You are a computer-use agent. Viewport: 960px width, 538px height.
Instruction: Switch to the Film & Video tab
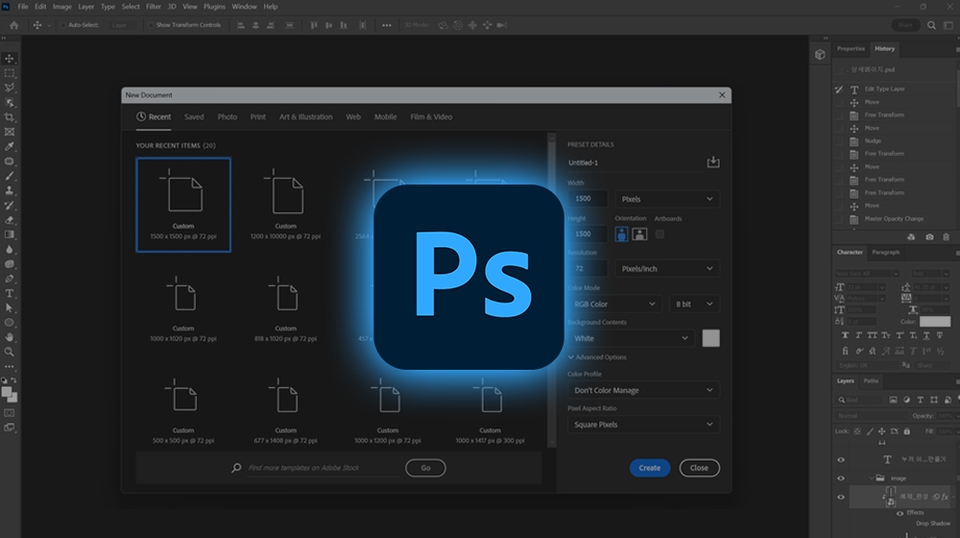click(431, 117)
